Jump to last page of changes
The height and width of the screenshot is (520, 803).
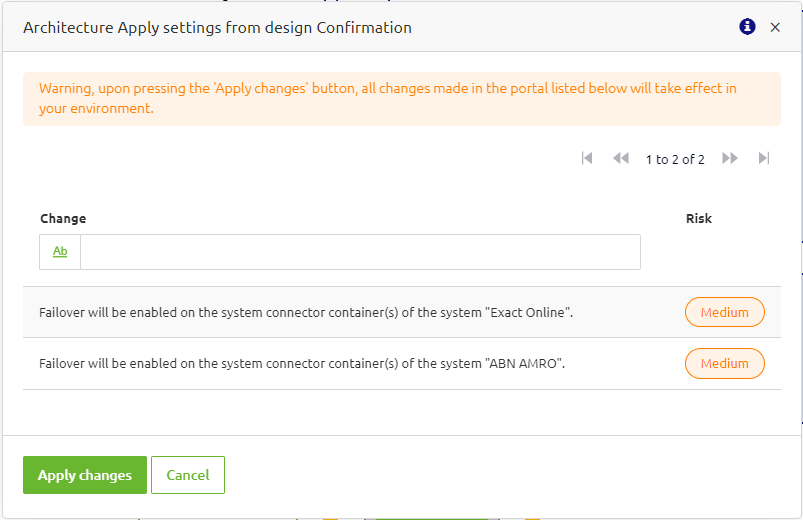pyautogui.click(x=764, y=158)
